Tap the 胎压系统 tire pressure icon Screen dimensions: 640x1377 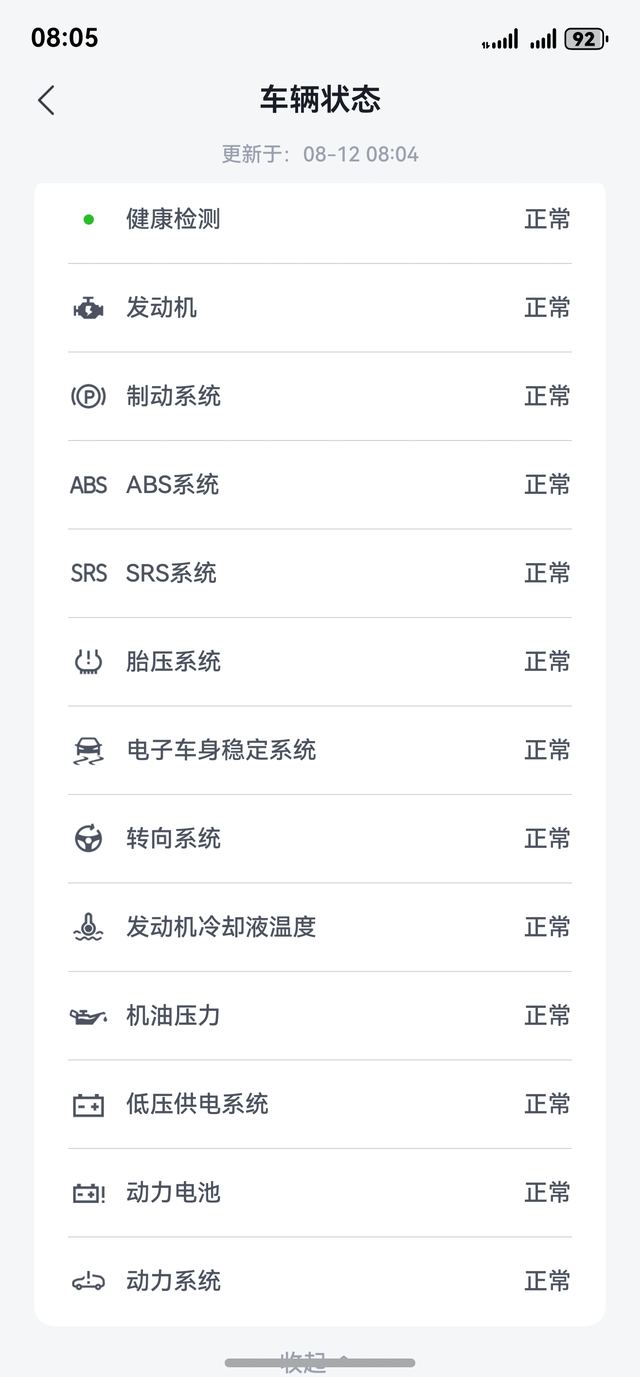[x=89, y=661]
